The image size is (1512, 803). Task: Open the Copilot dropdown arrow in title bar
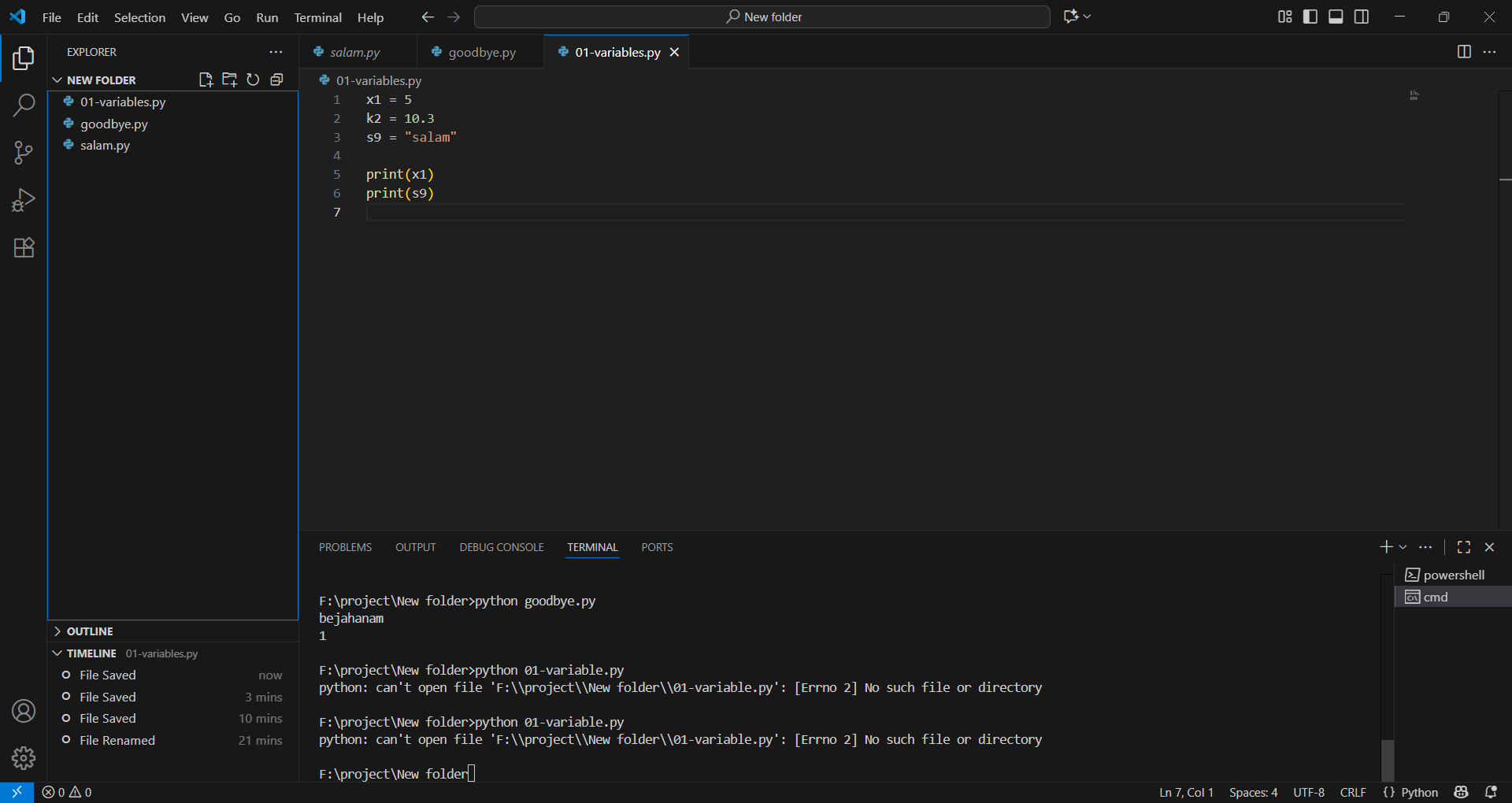tap(1088, 17)
